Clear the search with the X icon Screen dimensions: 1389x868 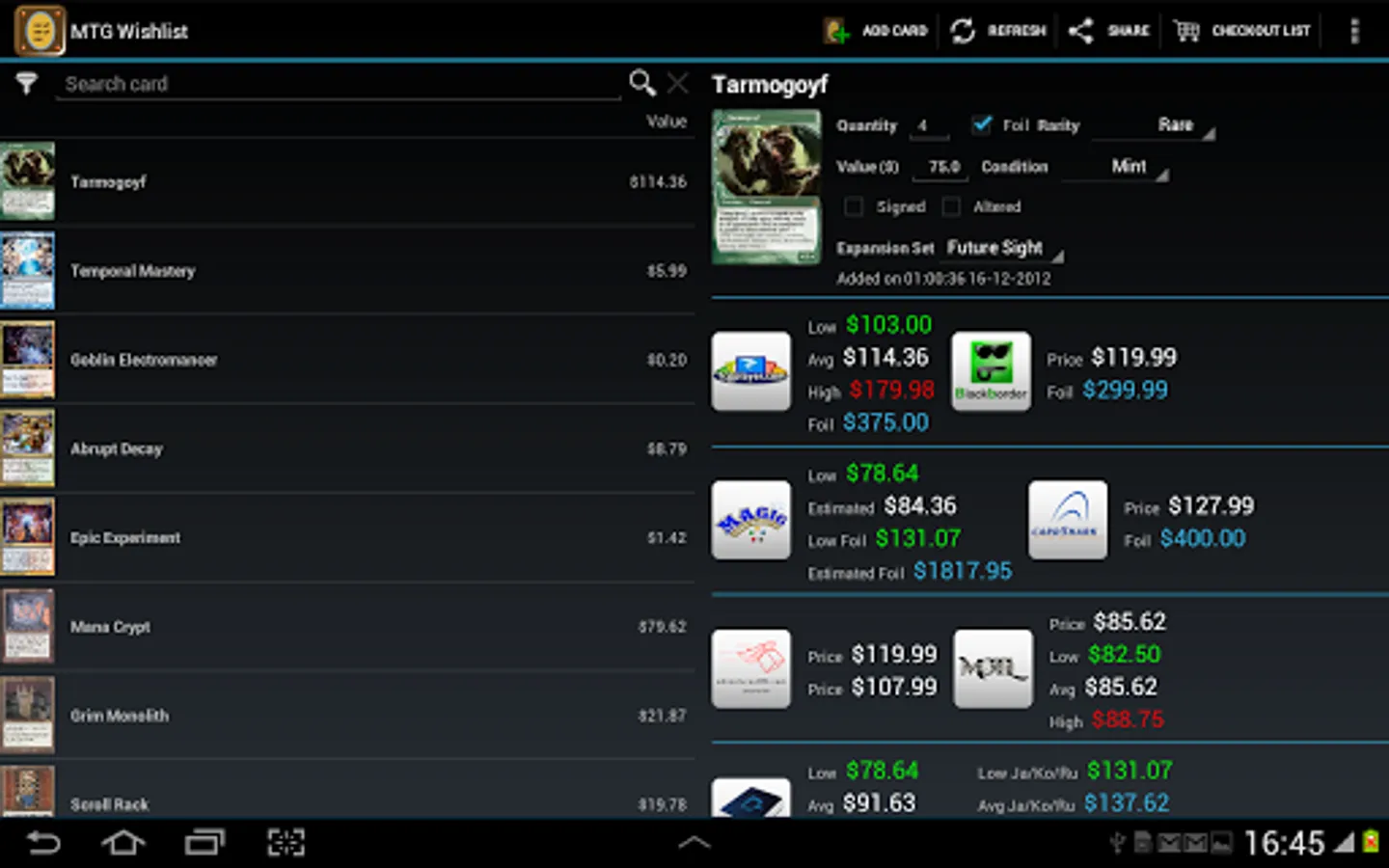(x=678, y=83)
